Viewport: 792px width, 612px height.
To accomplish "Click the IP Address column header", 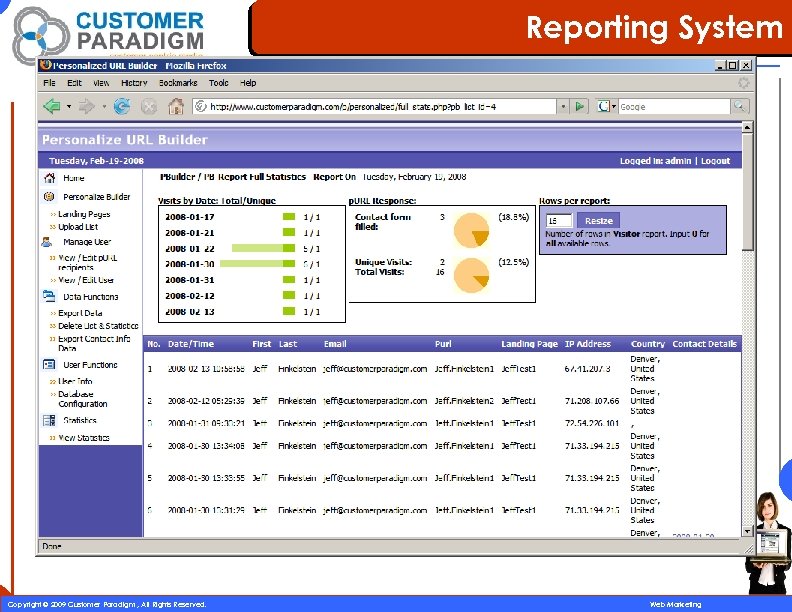I will [x=587, y=344].
